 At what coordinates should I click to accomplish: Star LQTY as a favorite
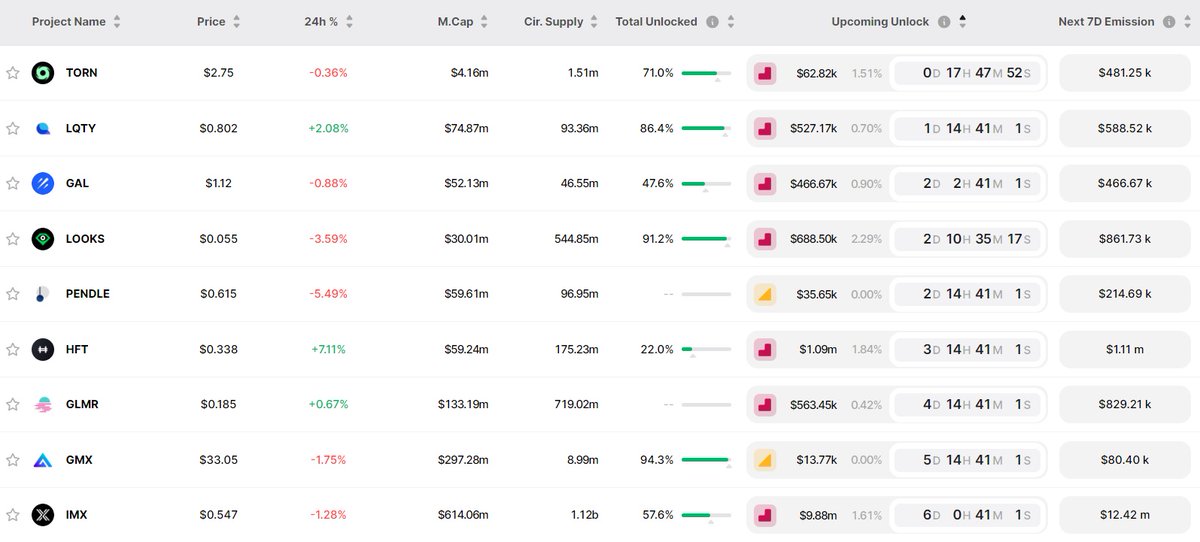13,128
